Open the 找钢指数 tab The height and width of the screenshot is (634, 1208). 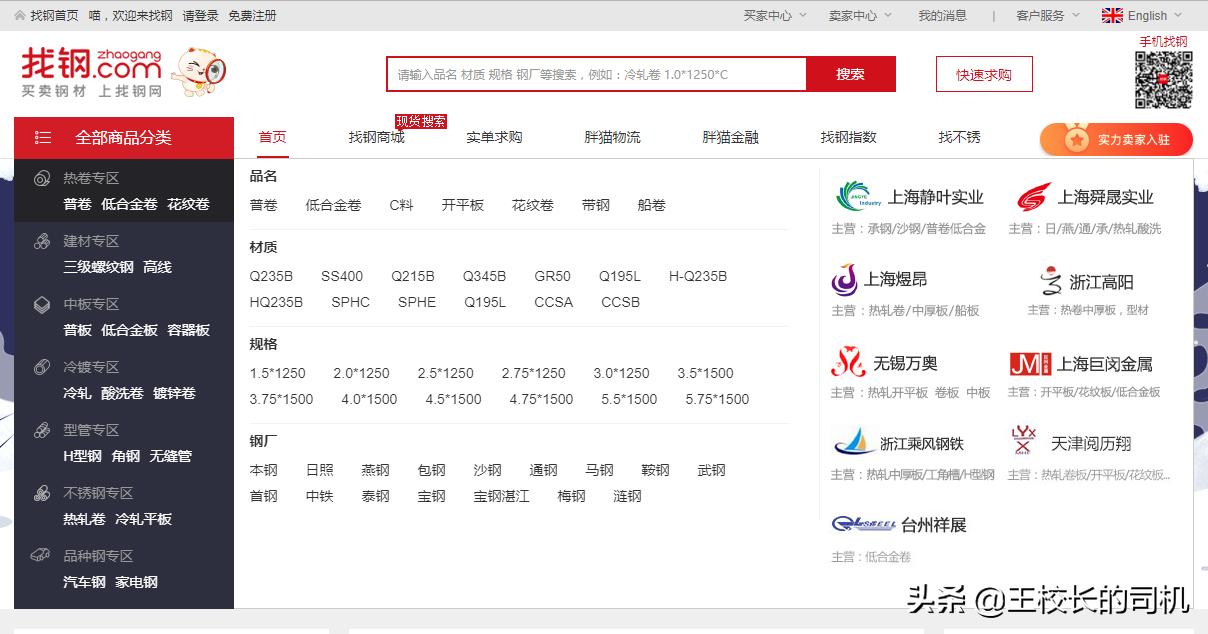(848, 137)
